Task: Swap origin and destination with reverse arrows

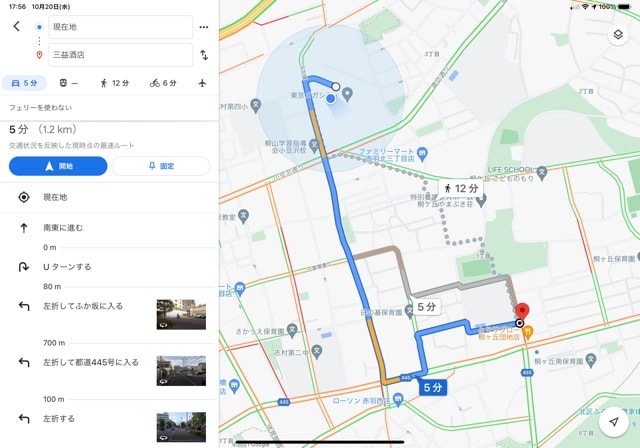Action: click(204, 55)
